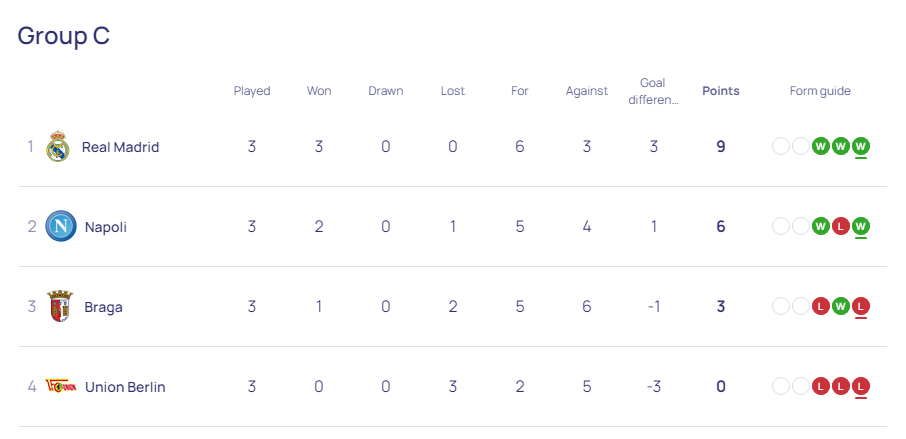Viewport: 906px width, 439px height.
Task: Open the Napoli team link
Action: point(105,227)
